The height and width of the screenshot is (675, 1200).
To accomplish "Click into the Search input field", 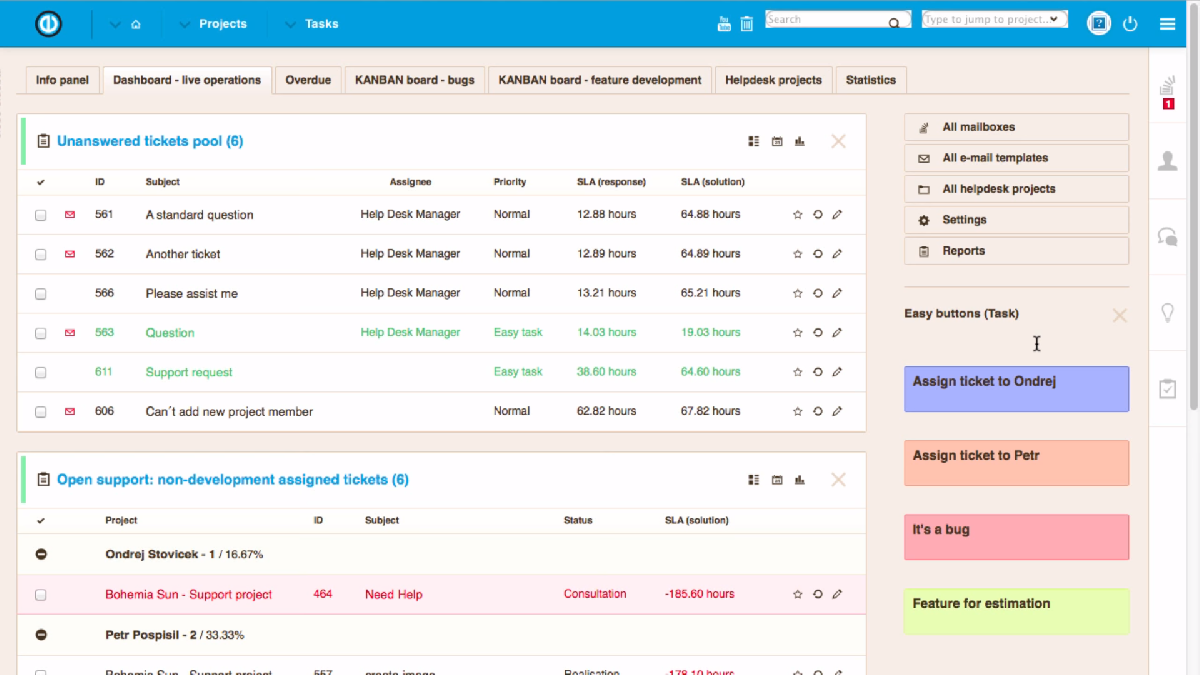I will coord(825,19).
